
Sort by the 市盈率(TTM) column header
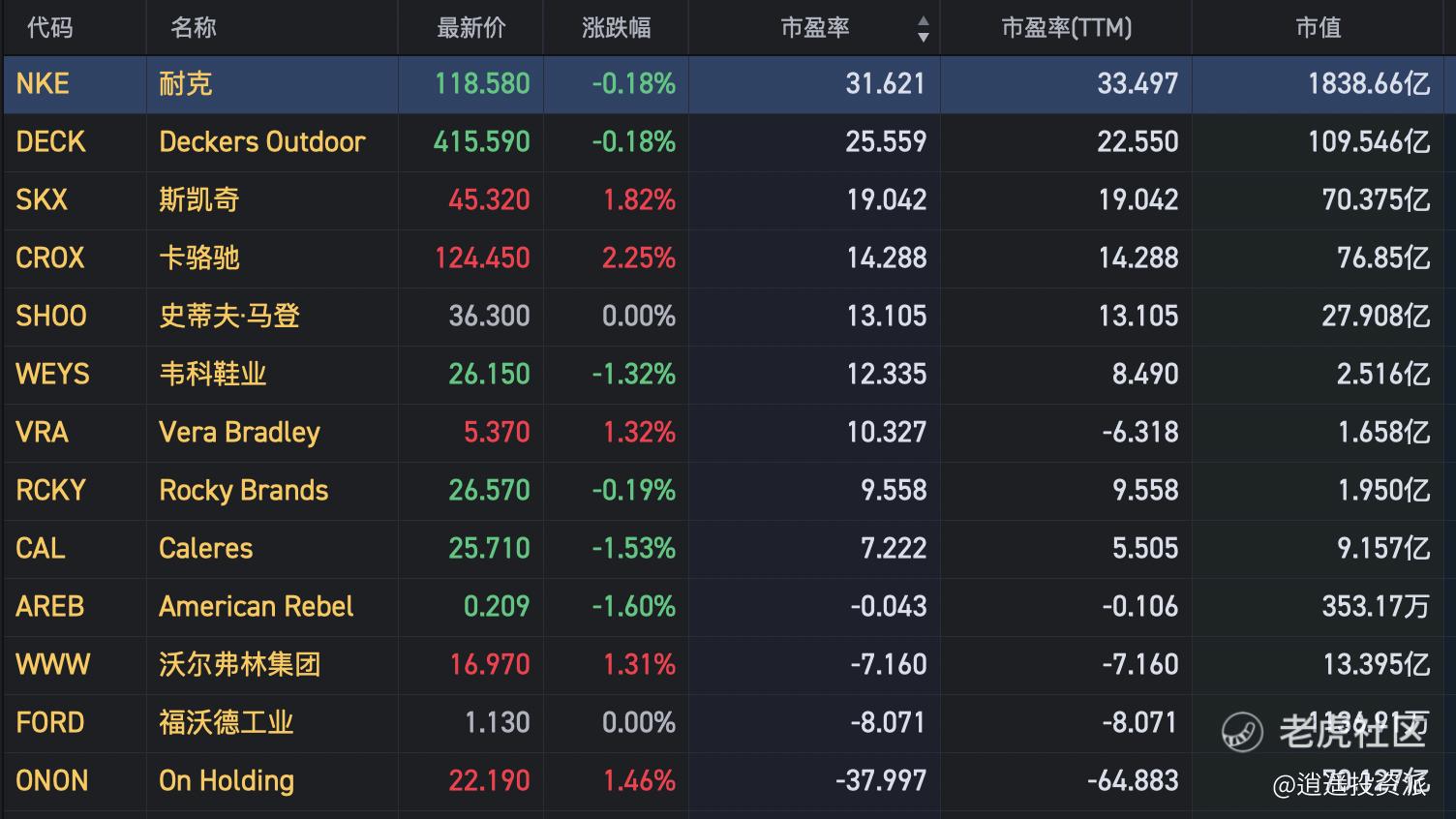[x=1066, y=28]
